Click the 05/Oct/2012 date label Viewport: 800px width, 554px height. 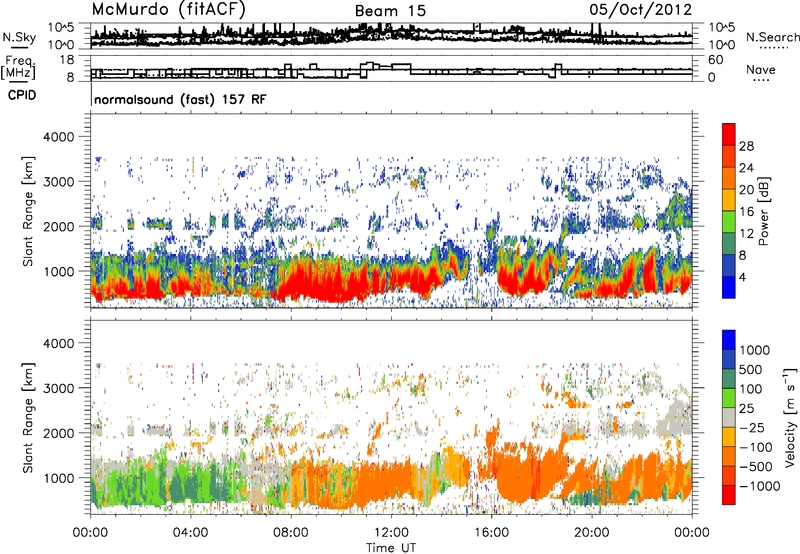(641, 10)
